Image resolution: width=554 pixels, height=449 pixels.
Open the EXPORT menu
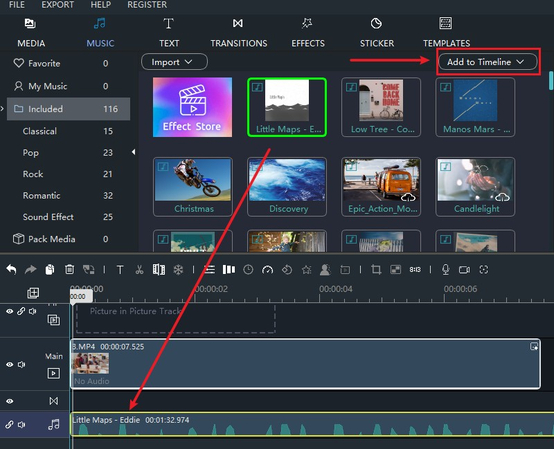coord(58,5)
